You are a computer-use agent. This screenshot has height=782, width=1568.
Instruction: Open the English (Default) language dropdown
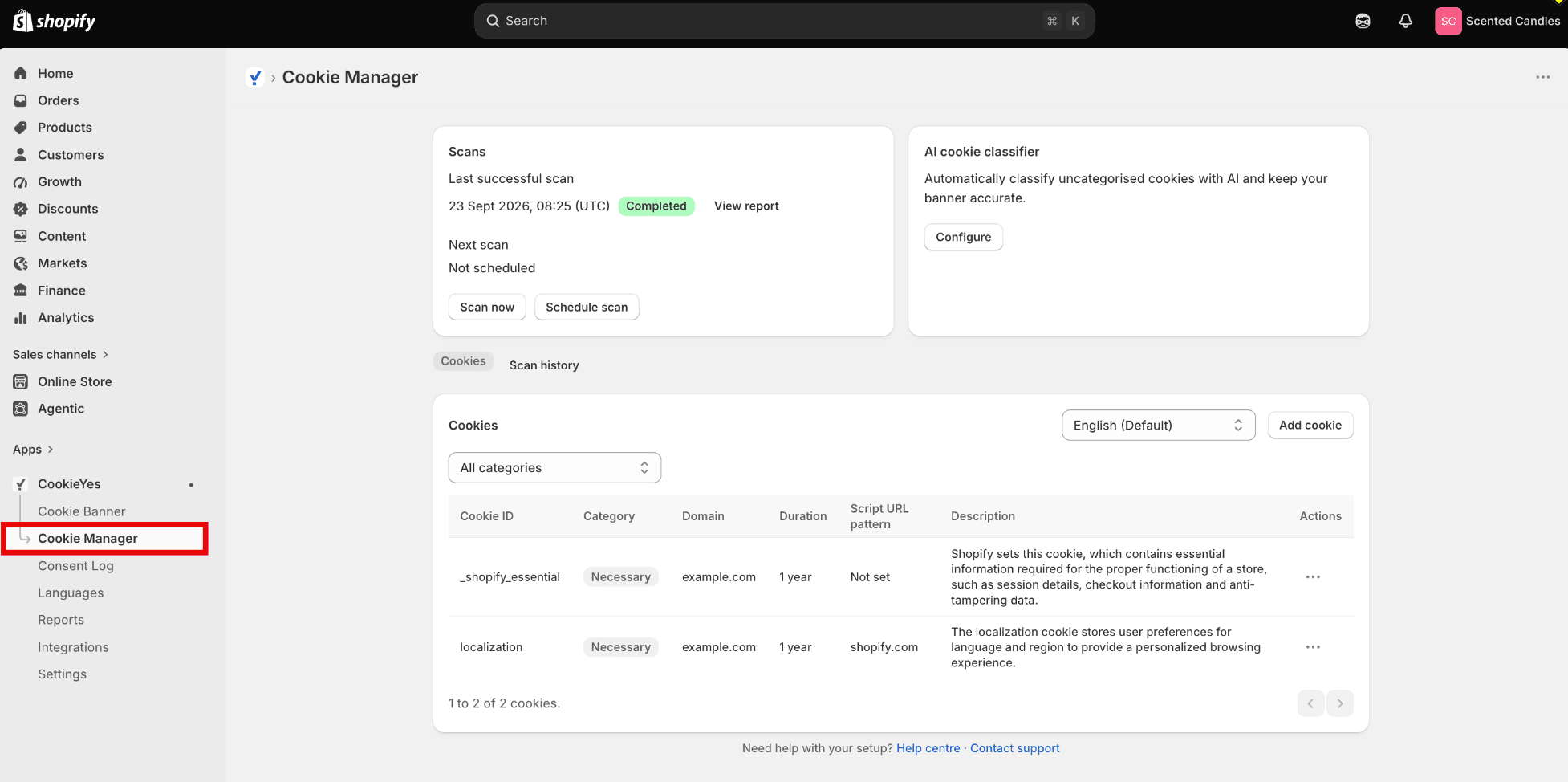coord(1158,426)
